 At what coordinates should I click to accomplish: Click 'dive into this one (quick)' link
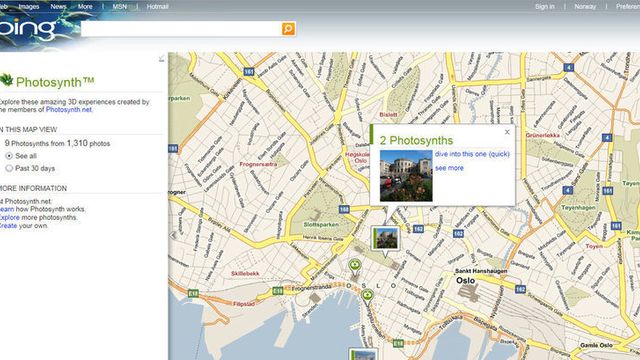point(472,154)
